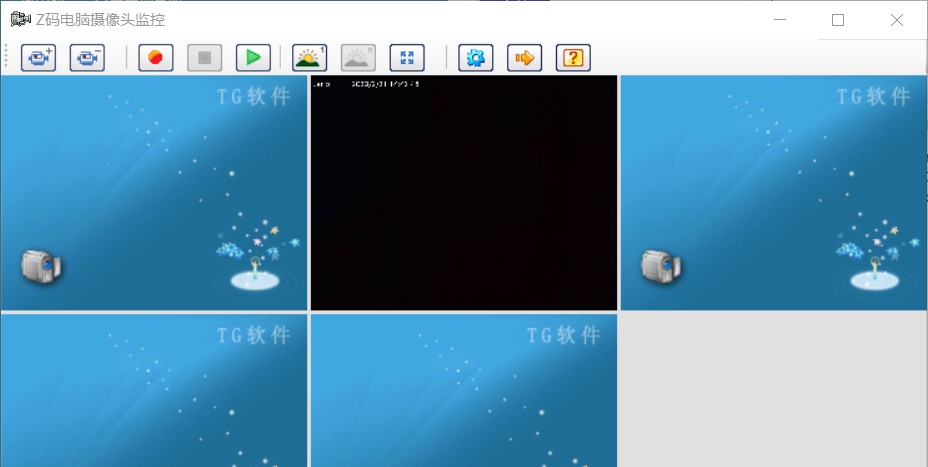This screenshot has width=928, height=467.
Task: Start playback with the green play arrow
Action: tap(253, 58)
